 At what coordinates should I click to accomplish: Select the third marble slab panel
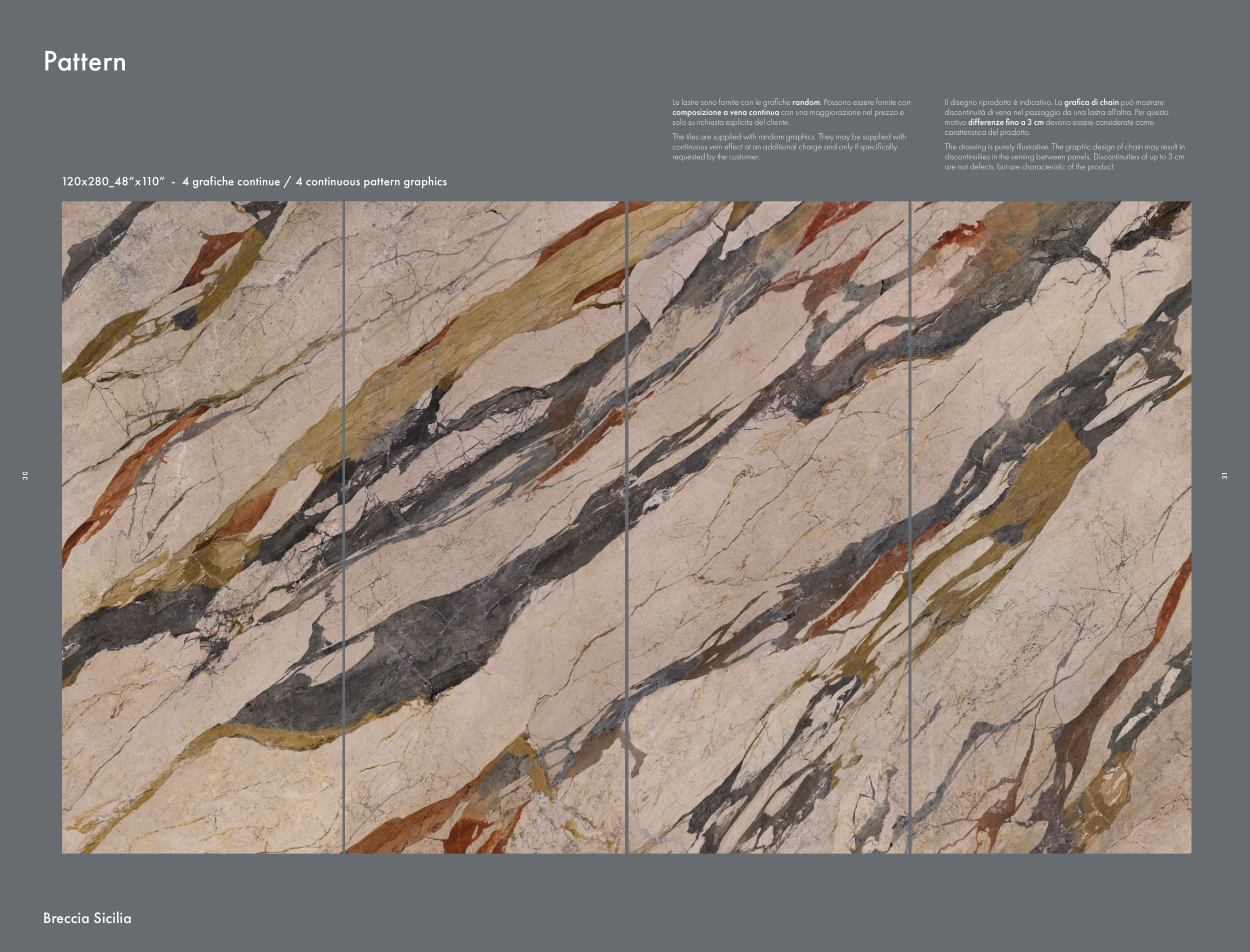click(x=768, y=527)
